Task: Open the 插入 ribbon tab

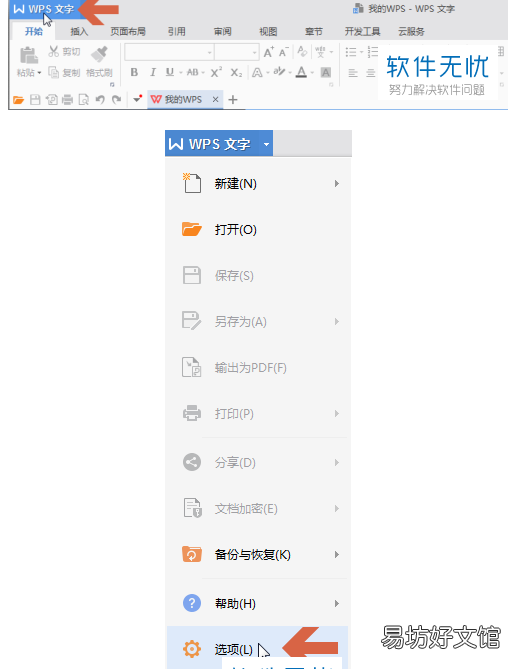Action: pyautogui.click(x=79, y=31)
